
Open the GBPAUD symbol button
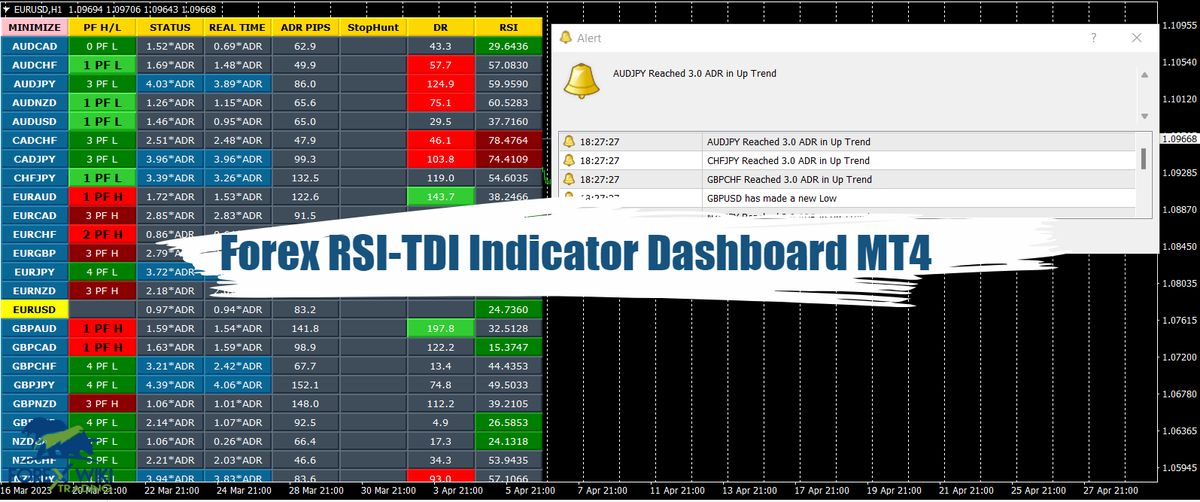click(x=34, y=328)
